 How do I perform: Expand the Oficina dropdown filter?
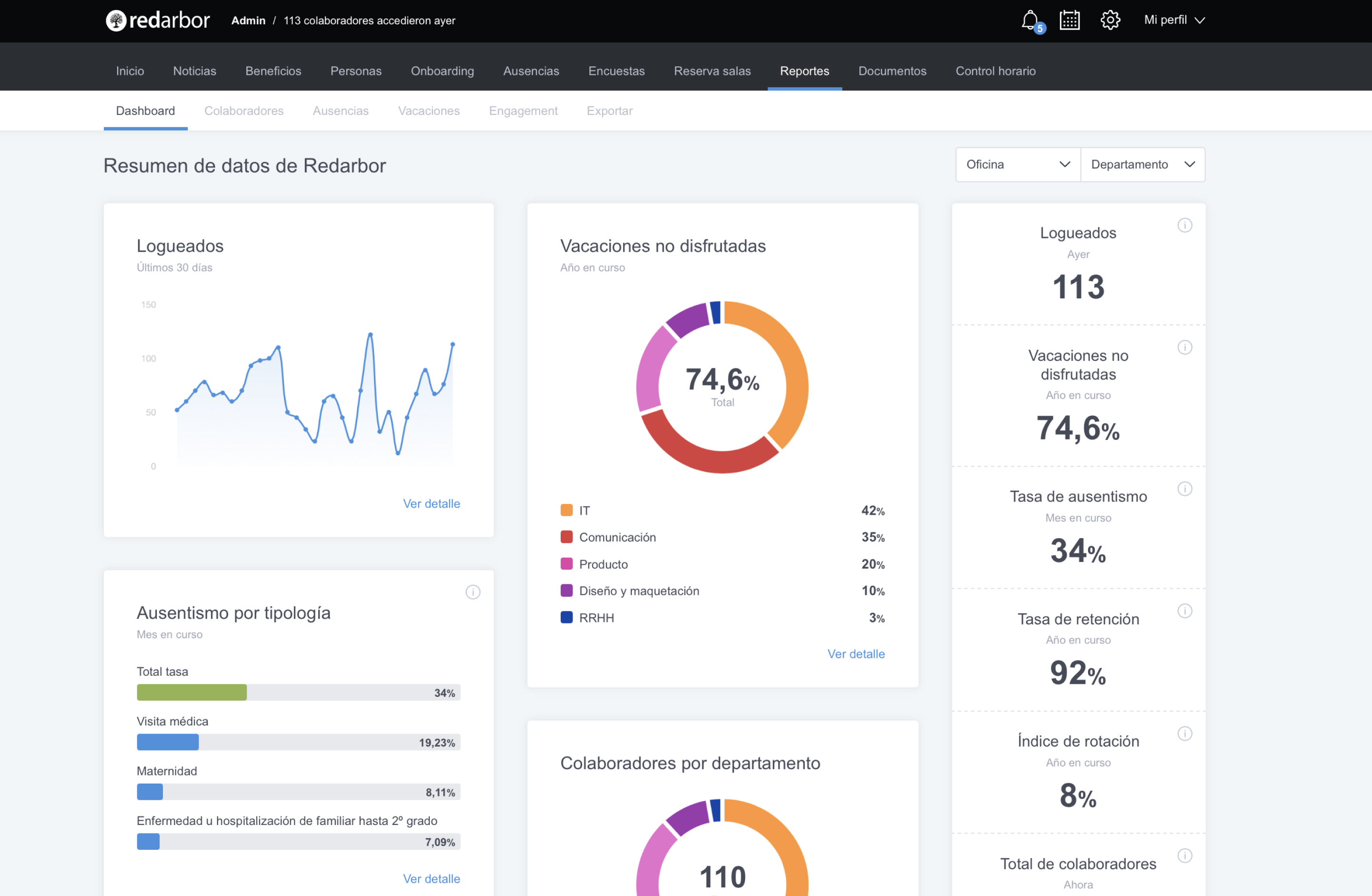(x=1018, y=164)
